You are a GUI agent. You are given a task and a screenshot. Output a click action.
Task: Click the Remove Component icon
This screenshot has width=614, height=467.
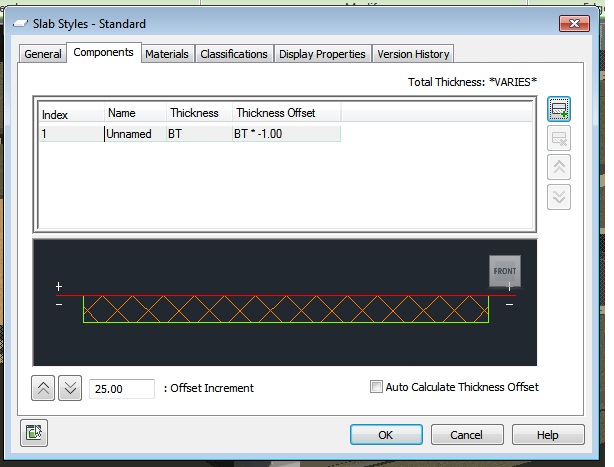click(x=558, y=138)
